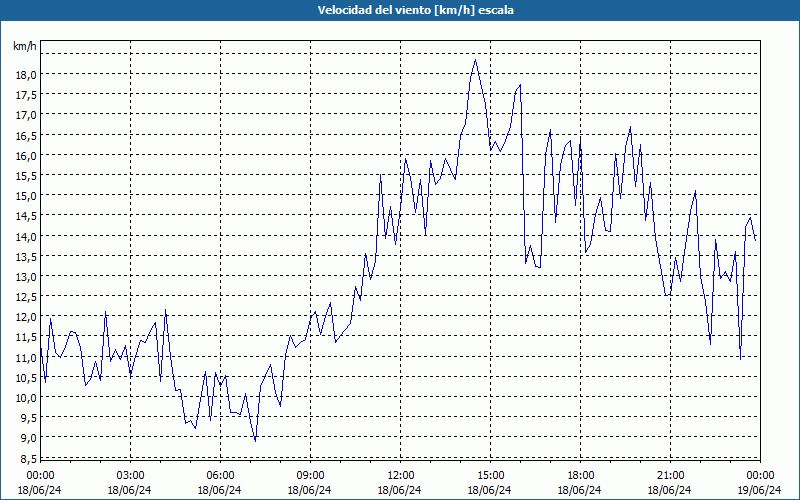Click the 17,0 y-axis label

pos(26,115)
